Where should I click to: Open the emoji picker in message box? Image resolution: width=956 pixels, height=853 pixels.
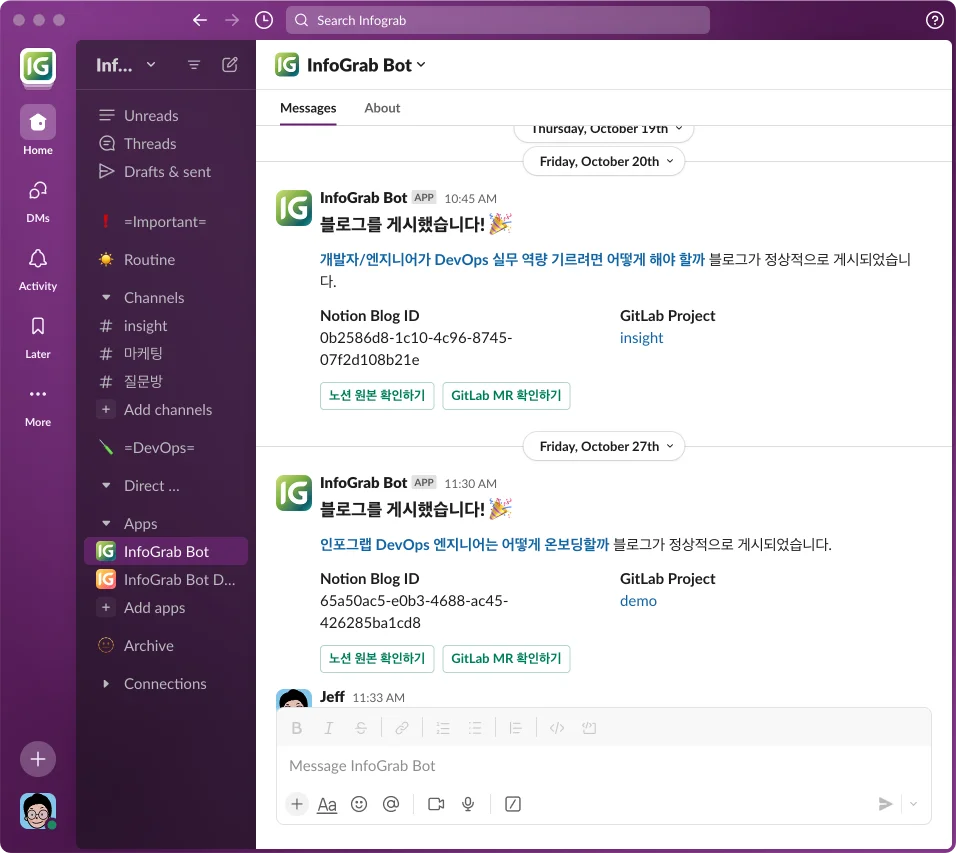(359, 803)
